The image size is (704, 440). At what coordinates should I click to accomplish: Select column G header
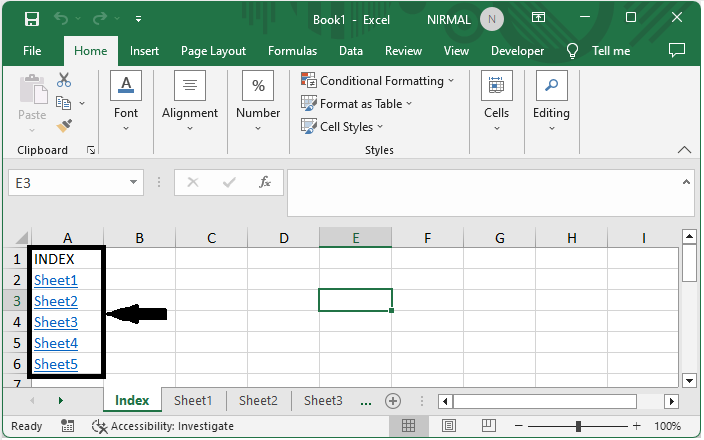499,238
